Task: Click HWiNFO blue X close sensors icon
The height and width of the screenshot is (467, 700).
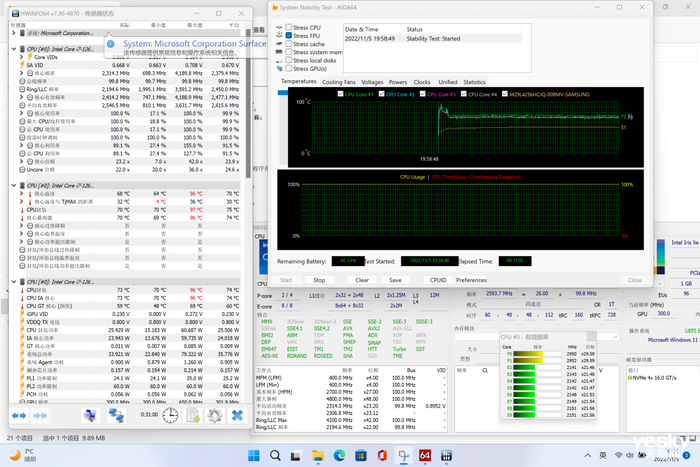Action: 237,416
